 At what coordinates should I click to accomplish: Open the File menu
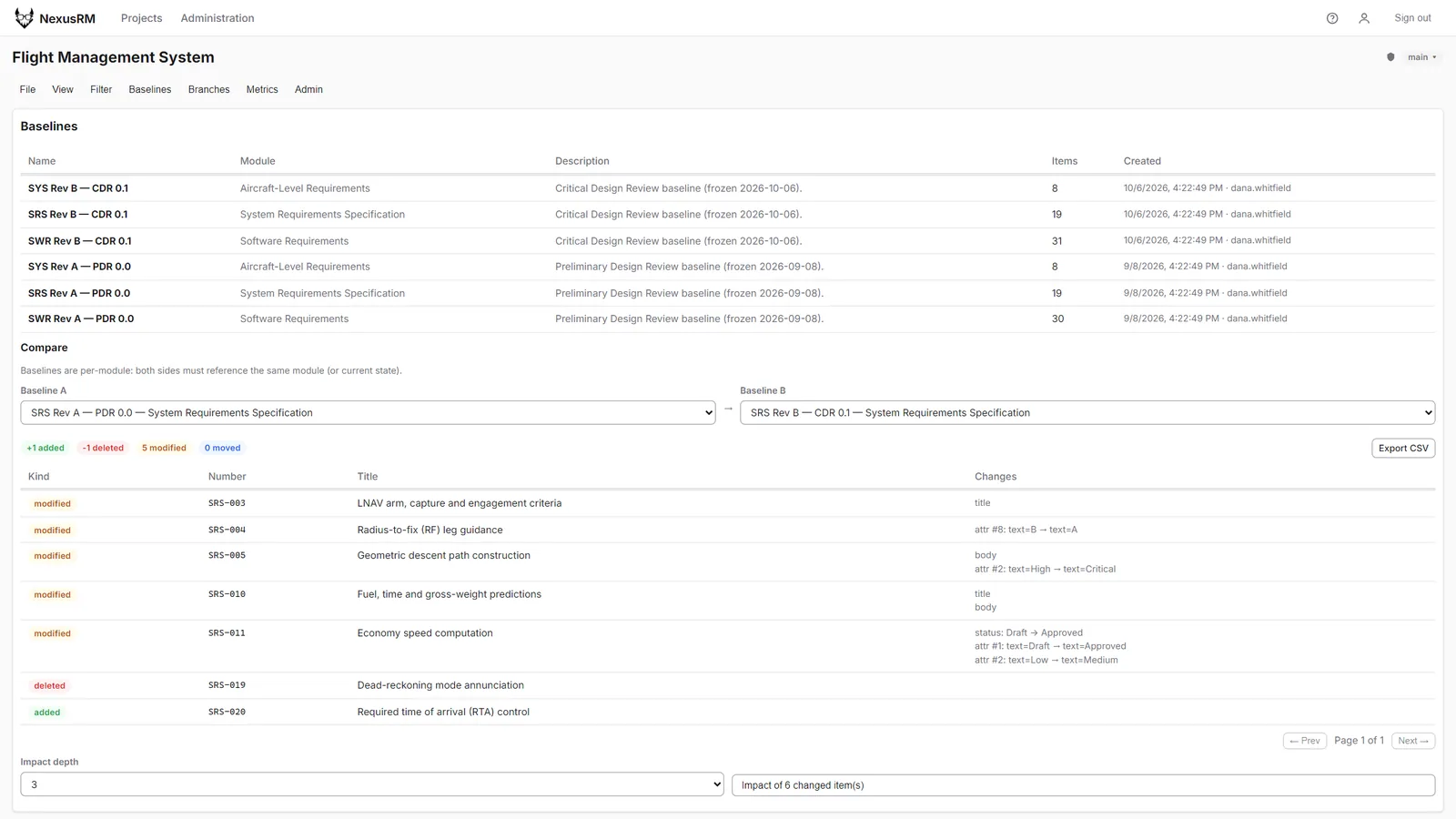[28, 89]
